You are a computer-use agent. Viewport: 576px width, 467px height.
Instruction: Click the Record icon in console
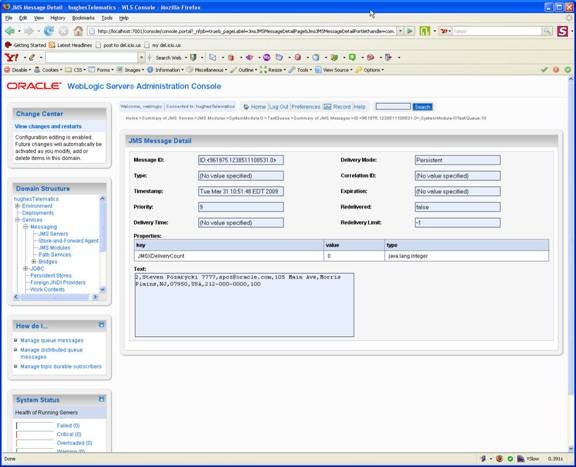tap(327, 107)
